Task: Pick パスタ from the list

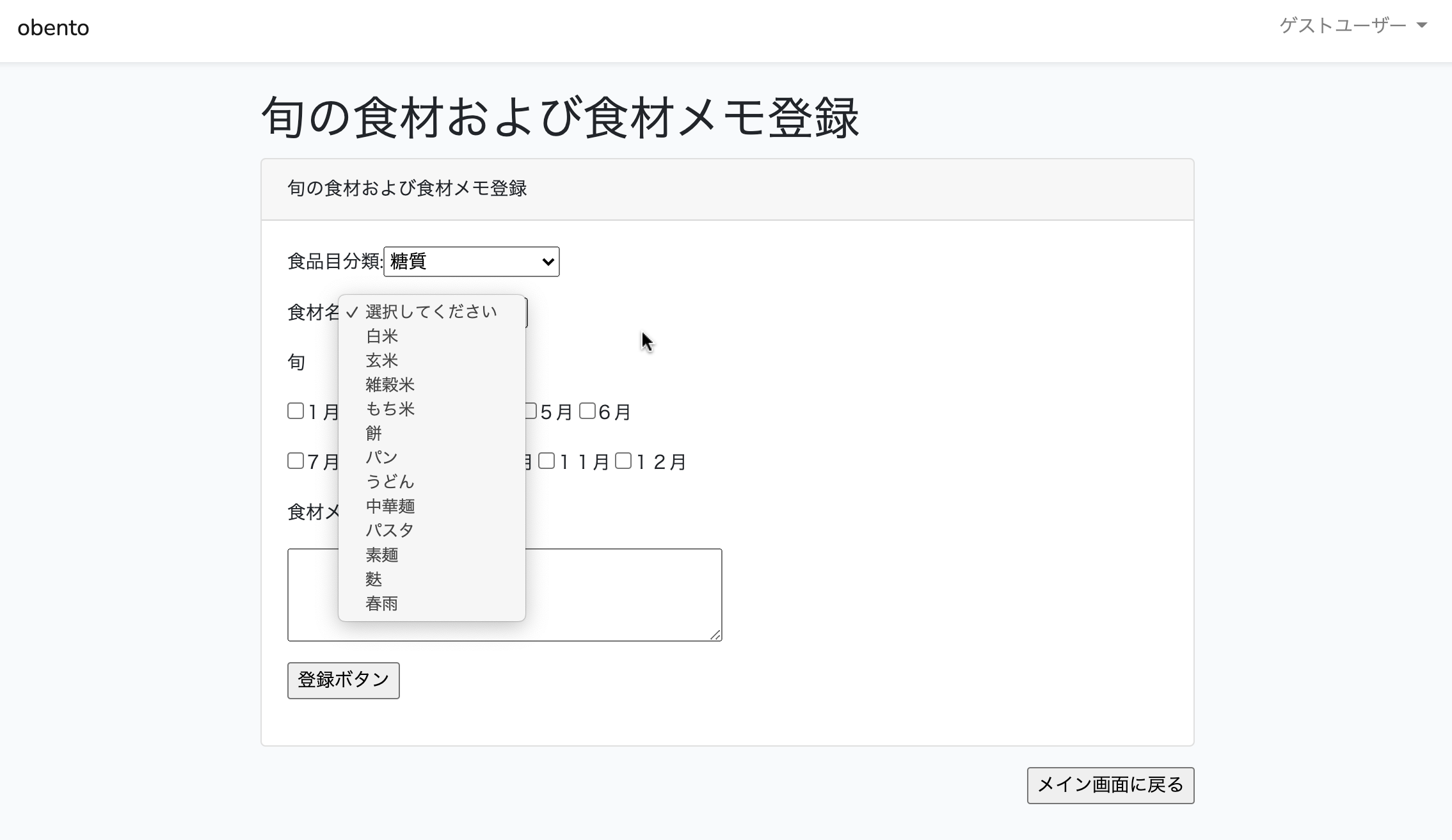Action: [x=390, y=530]
